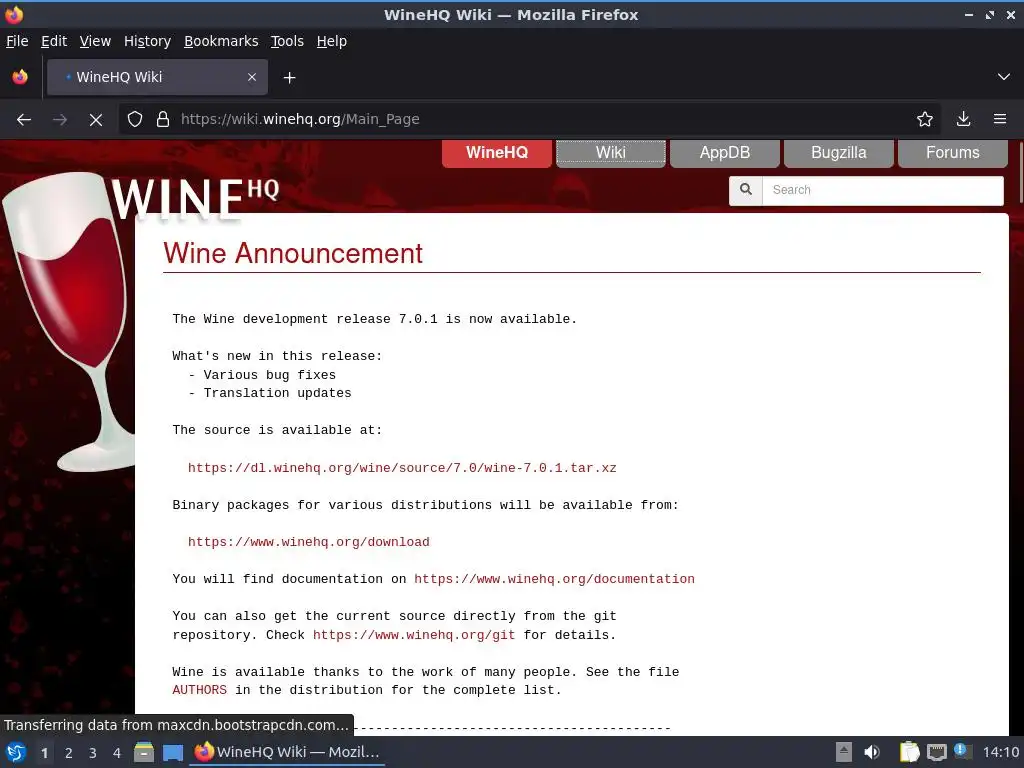This screenshot has height=768, width=1024.
Task: Click the volume speaker tray icon
Action: click(x=872, y=752)
